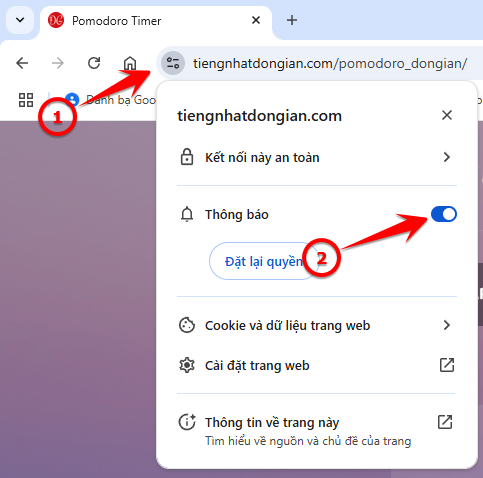Open the tab search dropdown arrow
This screenshot has width=483, height=478.
tap(20, 20)
